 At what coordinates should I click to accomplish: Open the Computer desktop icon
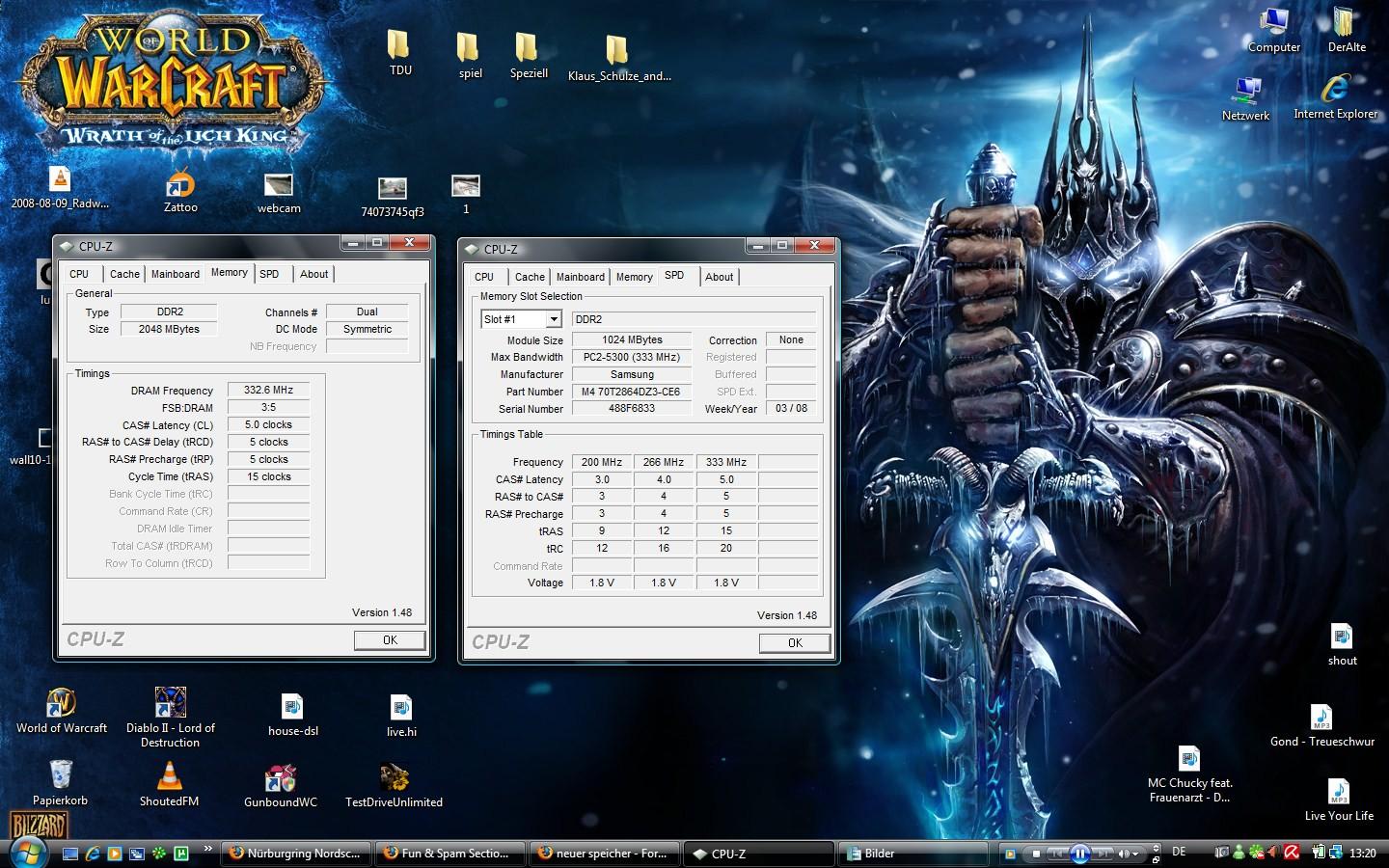point(1273,30)
